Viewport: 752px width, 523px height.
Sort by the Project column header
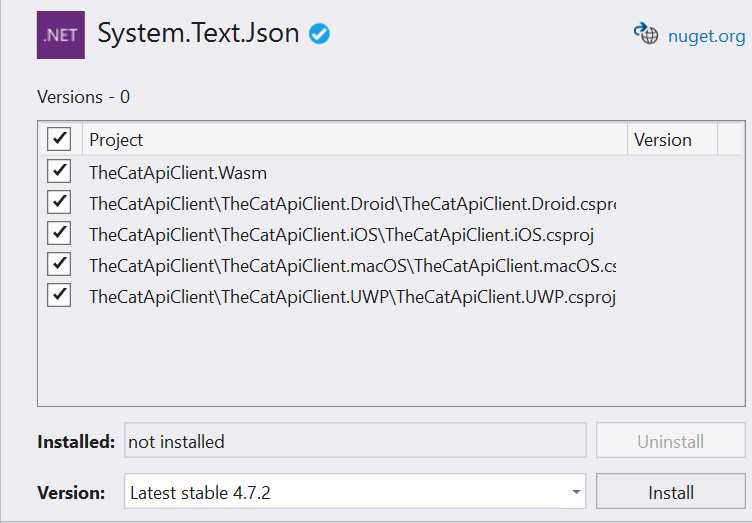click(355, 139)
